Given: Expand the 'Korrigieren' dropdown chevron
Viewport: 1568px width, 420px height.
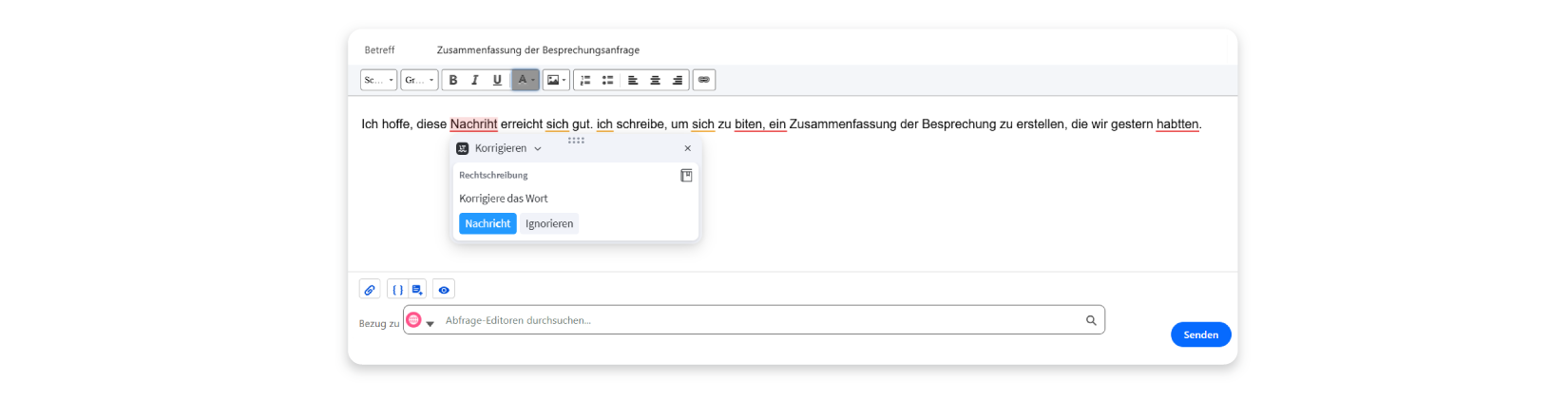Looking at the screenshot, I should point(538,148).
